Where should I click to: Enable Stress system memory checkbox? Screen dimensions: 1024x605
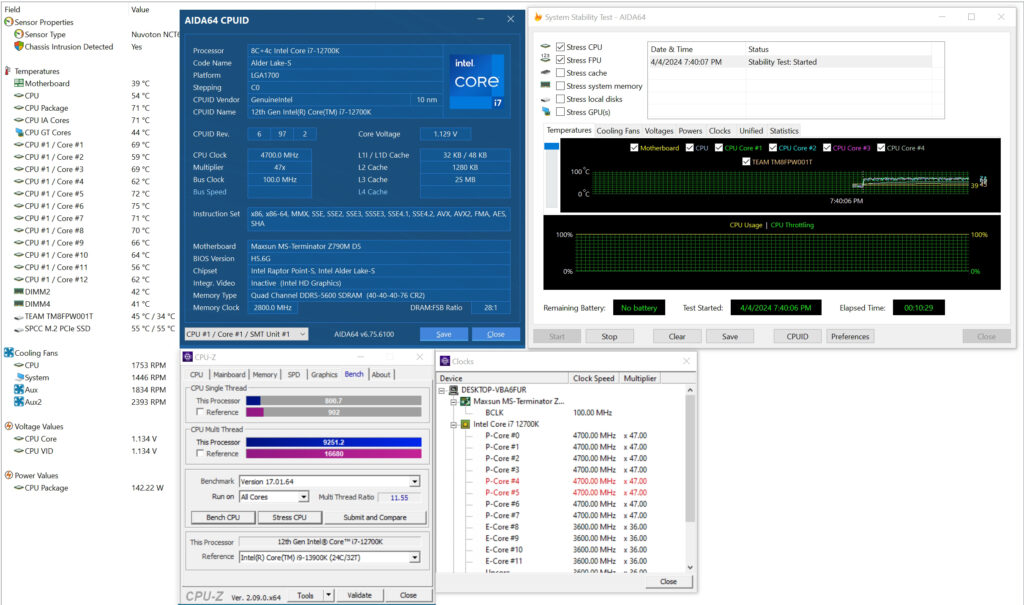560,86
